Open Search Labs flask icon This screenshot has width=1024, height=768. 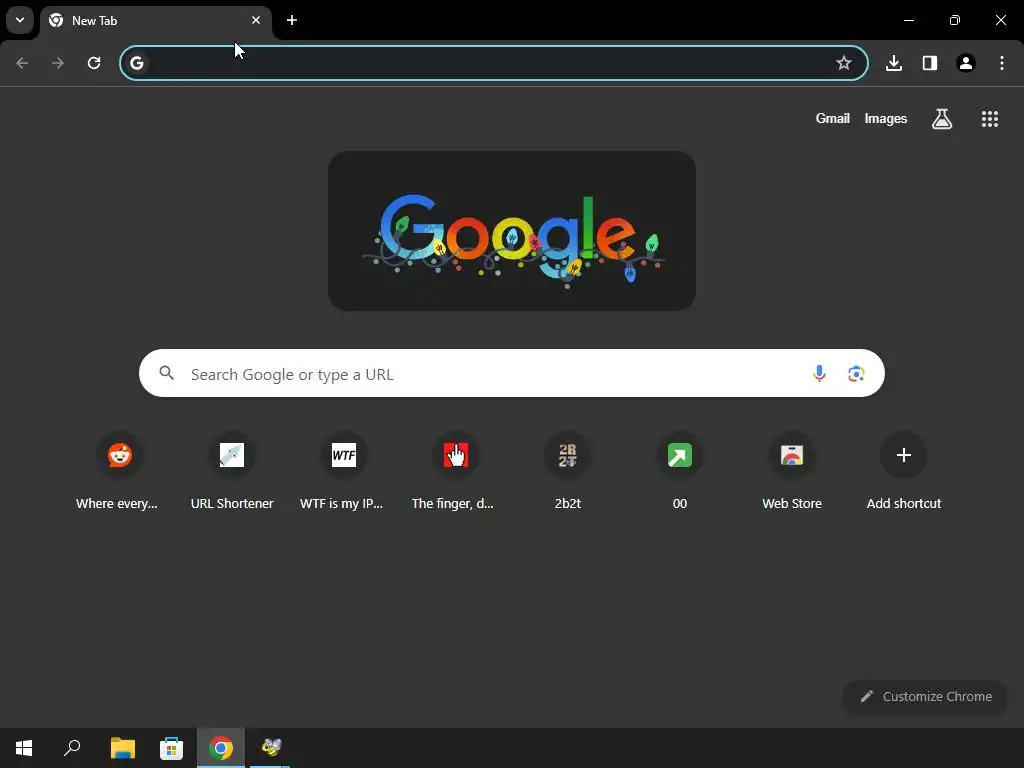tap(942, 119)
